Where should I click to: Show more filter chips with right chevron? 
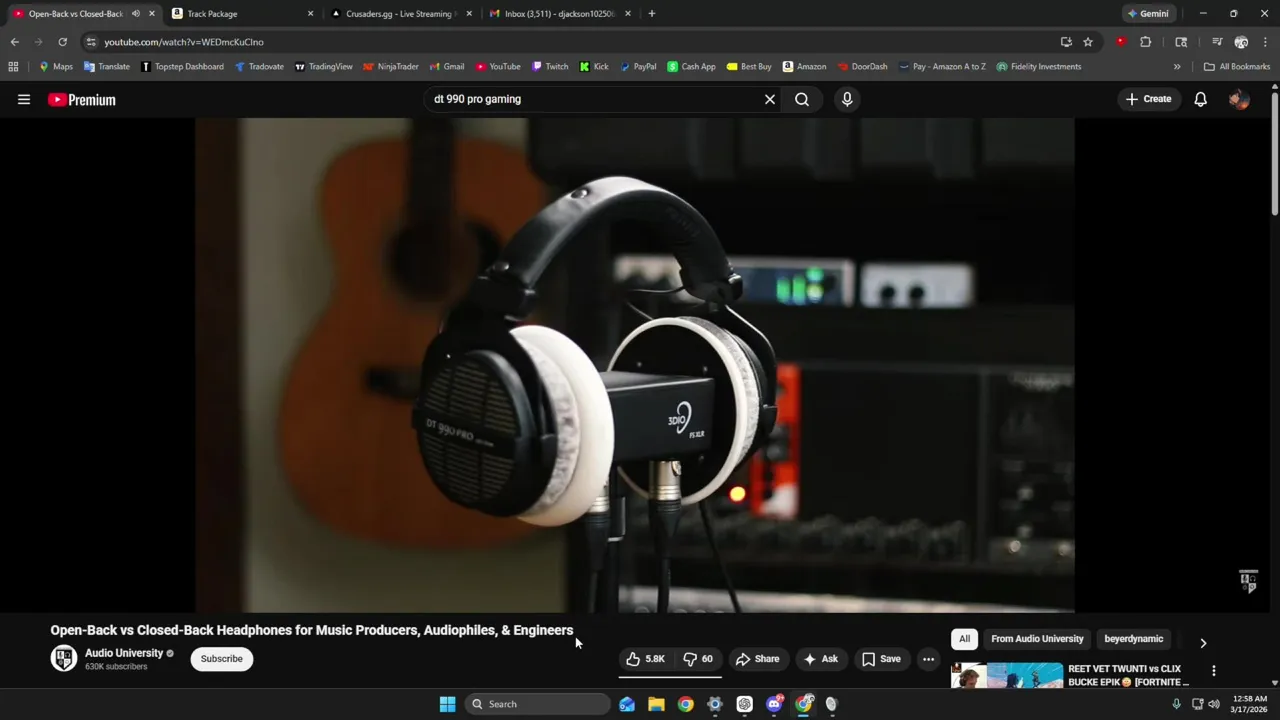(1203, 643)
